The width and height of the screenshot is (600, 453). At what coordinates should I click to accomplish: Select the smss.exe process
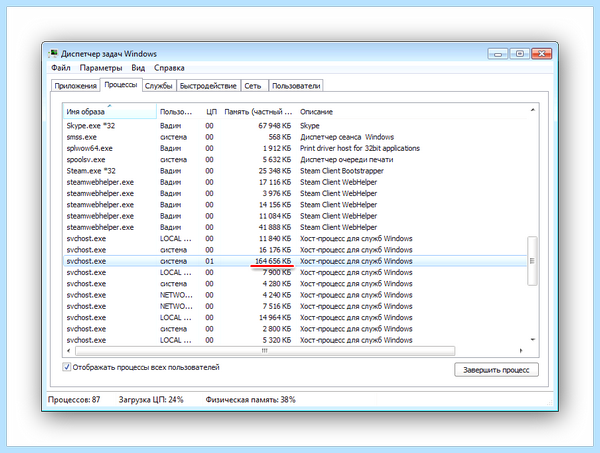pyautogui.click(x=295, y=137)
